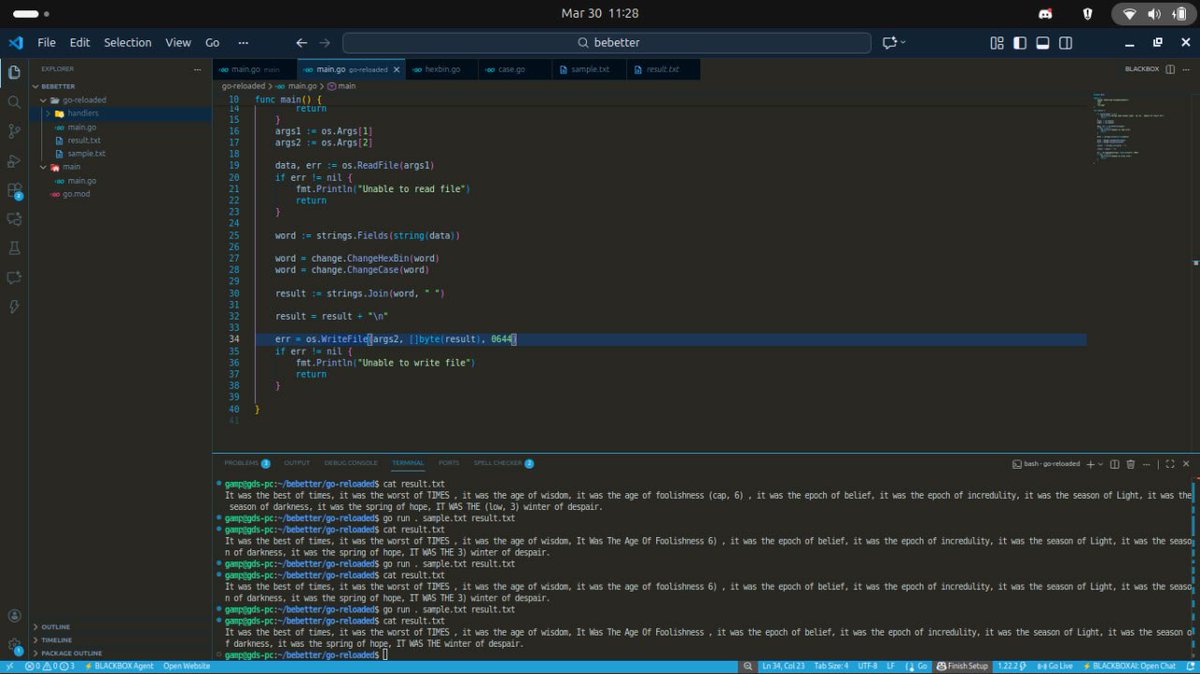This screenshot has width=1200, height=674.
Task: Open the Run and Debug view
Action: [x=14, y=160]
